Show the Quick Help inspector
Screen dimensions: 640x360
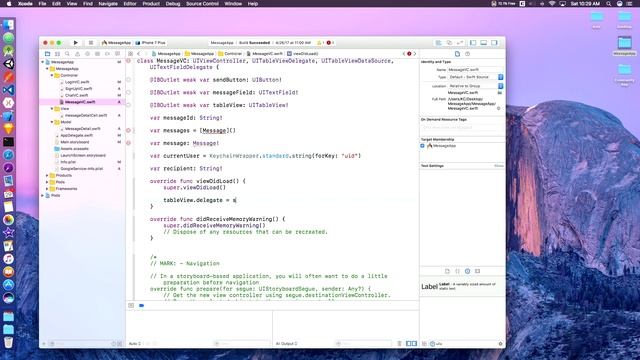(467, 54)
